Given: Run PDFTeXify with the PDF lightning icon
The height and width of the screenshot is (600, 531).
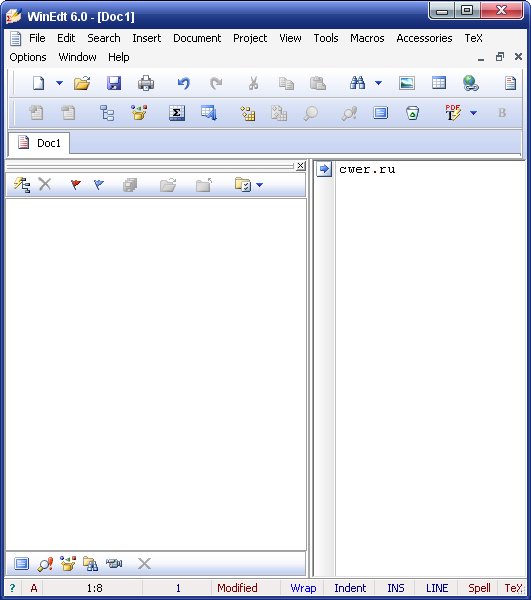Looking at the screenshot, I should click(453, 113).
